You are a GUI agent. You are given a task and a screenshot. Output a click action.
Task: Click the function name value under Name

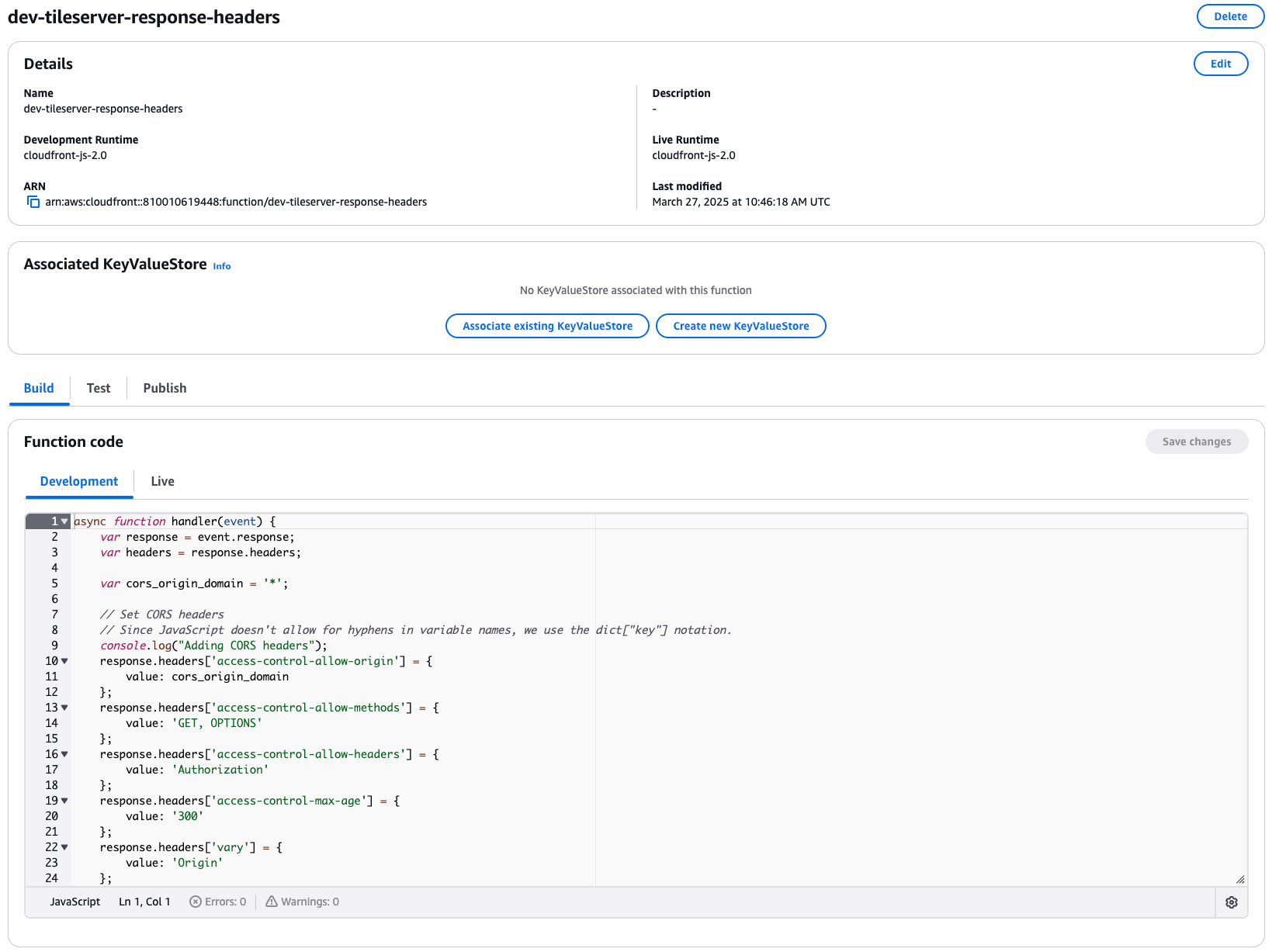point(103,109)
